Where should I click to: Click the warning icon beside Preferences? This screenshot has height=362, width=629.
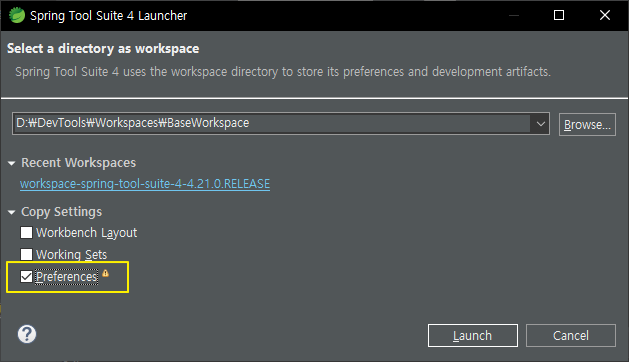(x=106, y=273)
